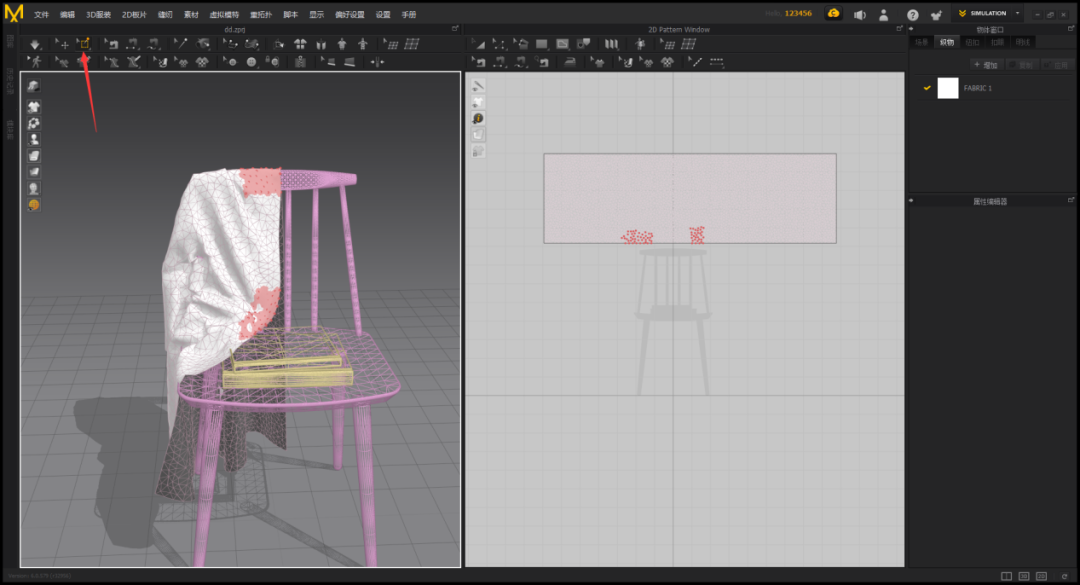Viewport: 1080px width, 585px height.
Task: Toggle the garment display icon in 3D viewport
Action: (x=34, y=107)
